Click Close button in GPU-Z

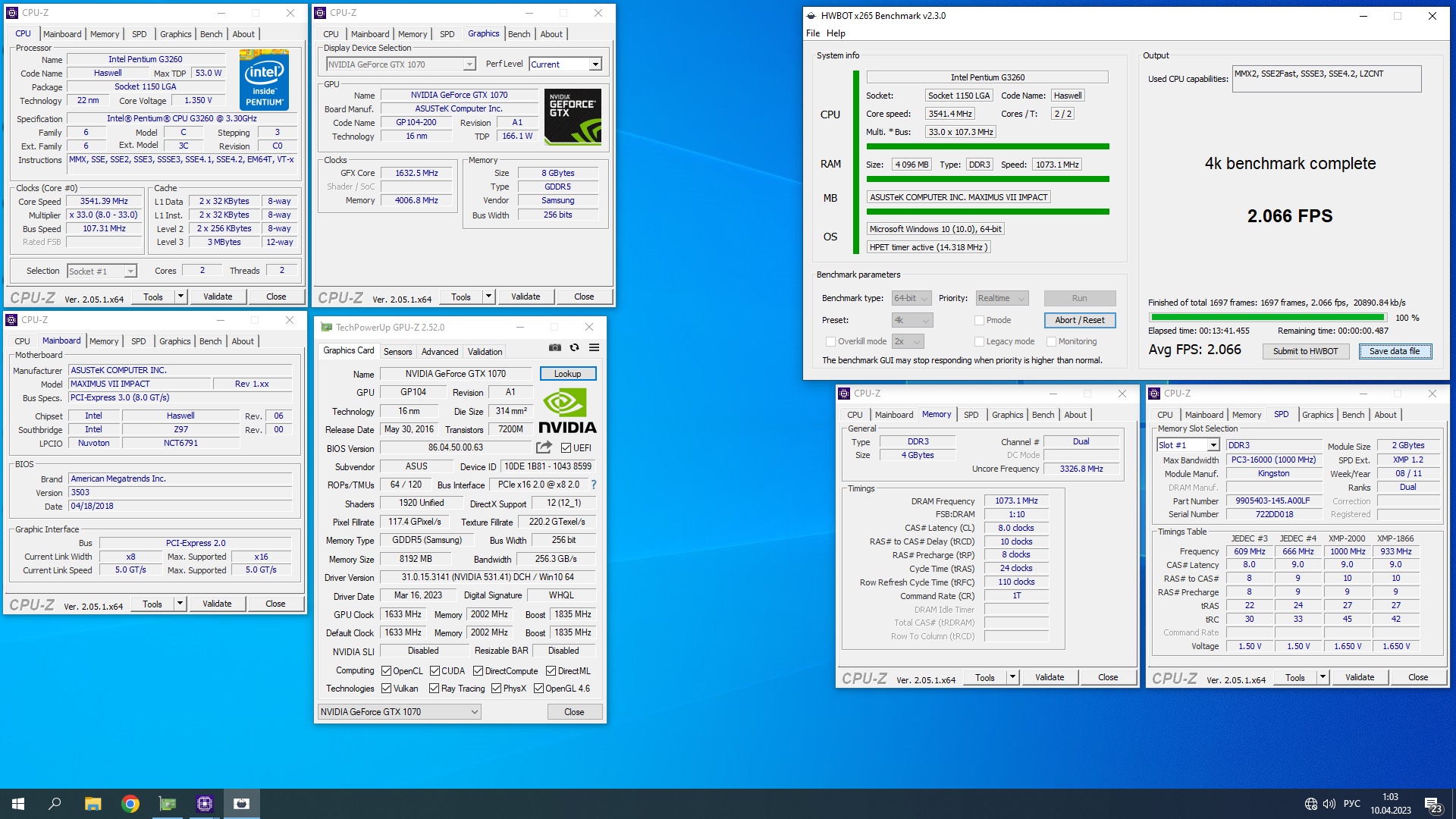click(574, 712)
